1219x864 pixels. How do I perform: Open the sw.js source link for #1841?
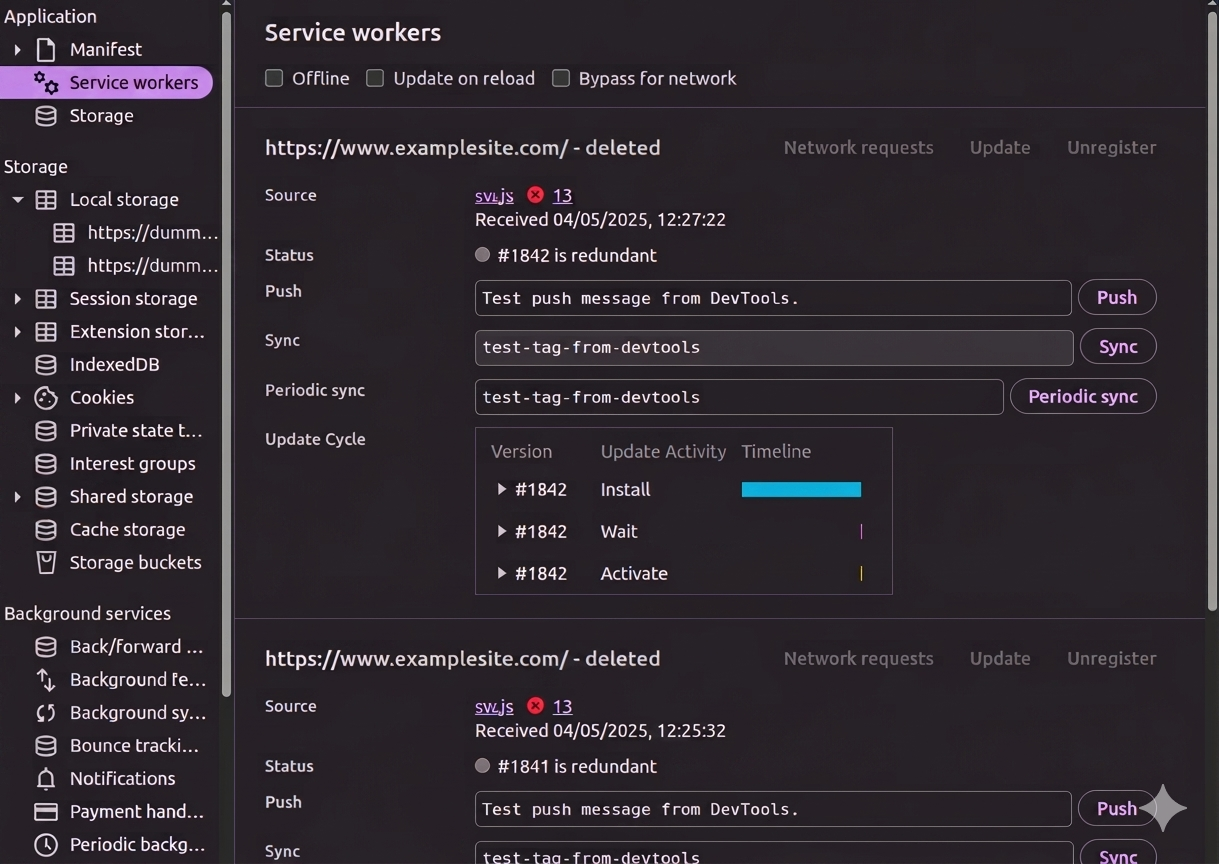(494, 706)
